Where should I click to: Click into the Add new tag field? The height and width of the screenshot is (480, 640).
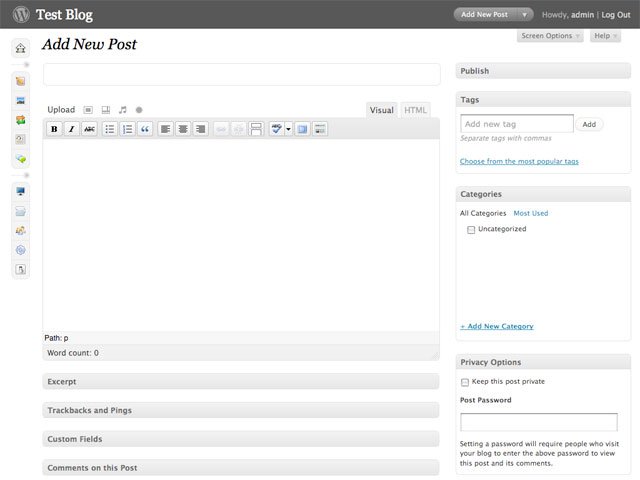click(x=517, y=124)
